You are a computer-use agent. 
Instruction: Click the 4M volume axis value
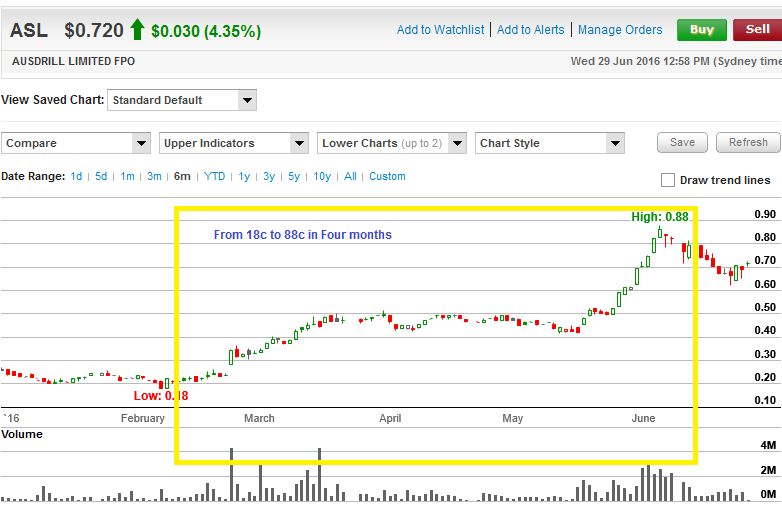768,445
